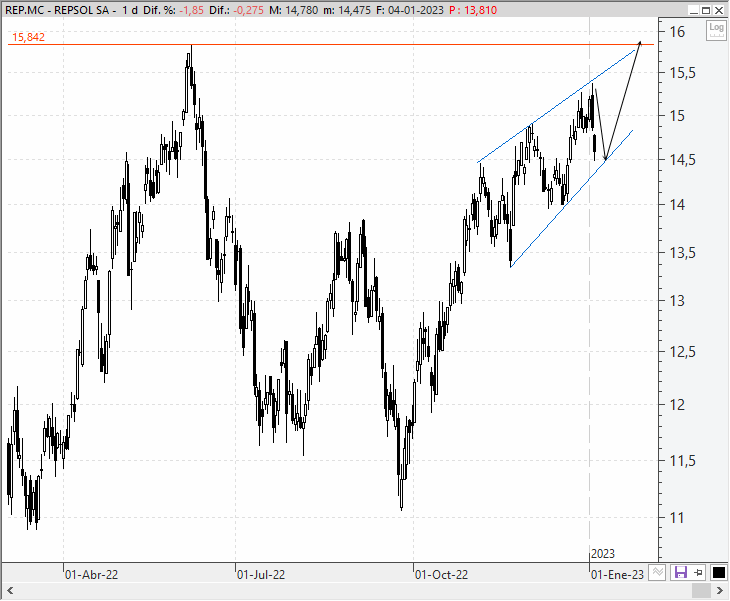Click the 12 price axis label

[x=677, y=405]
